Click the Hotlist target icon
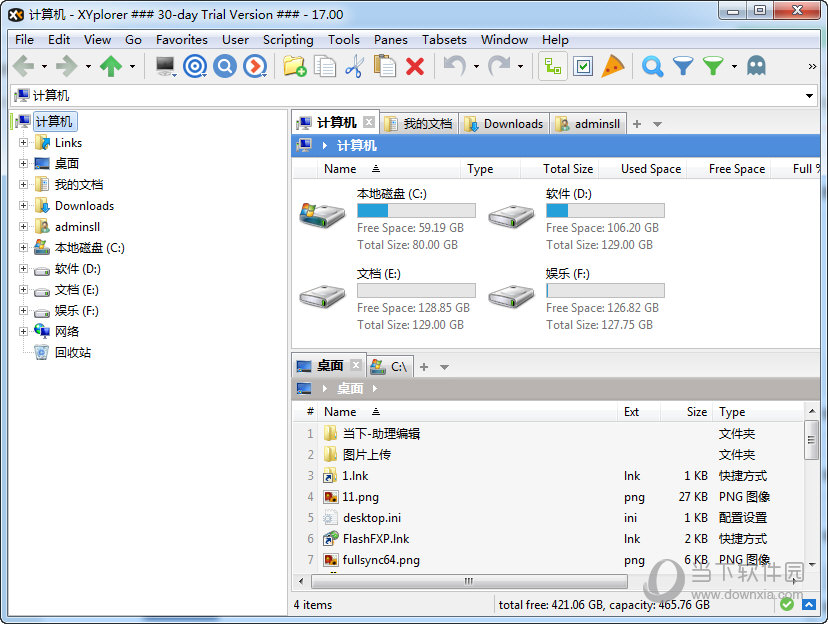 195,66
